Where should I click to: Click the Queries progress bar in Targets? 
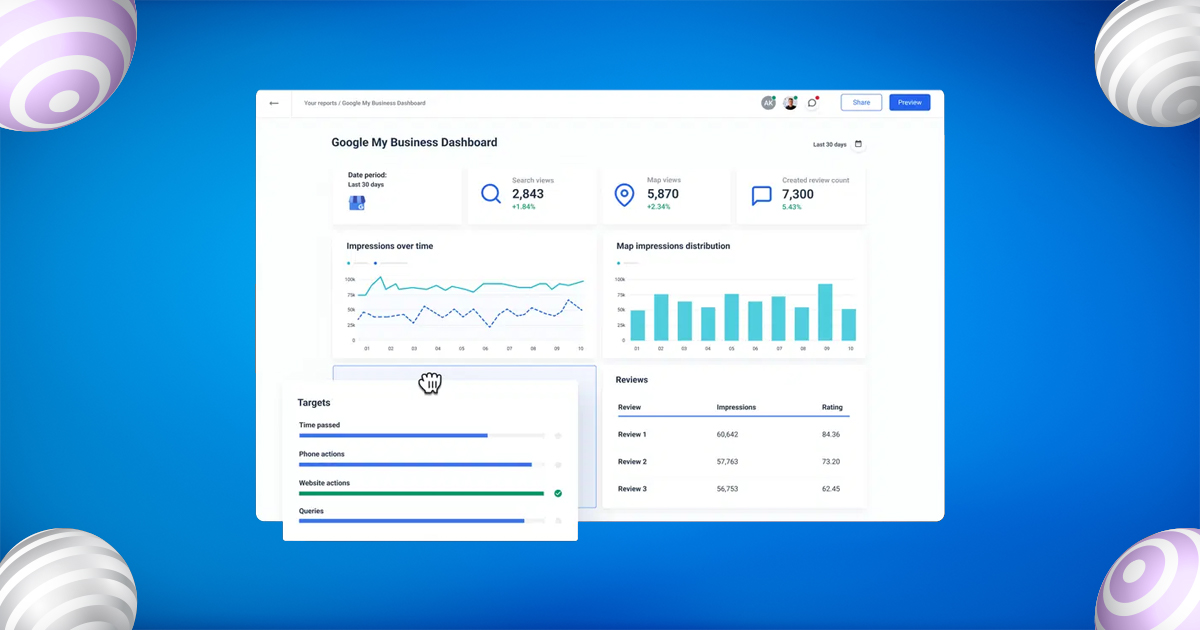pos(411,521)
